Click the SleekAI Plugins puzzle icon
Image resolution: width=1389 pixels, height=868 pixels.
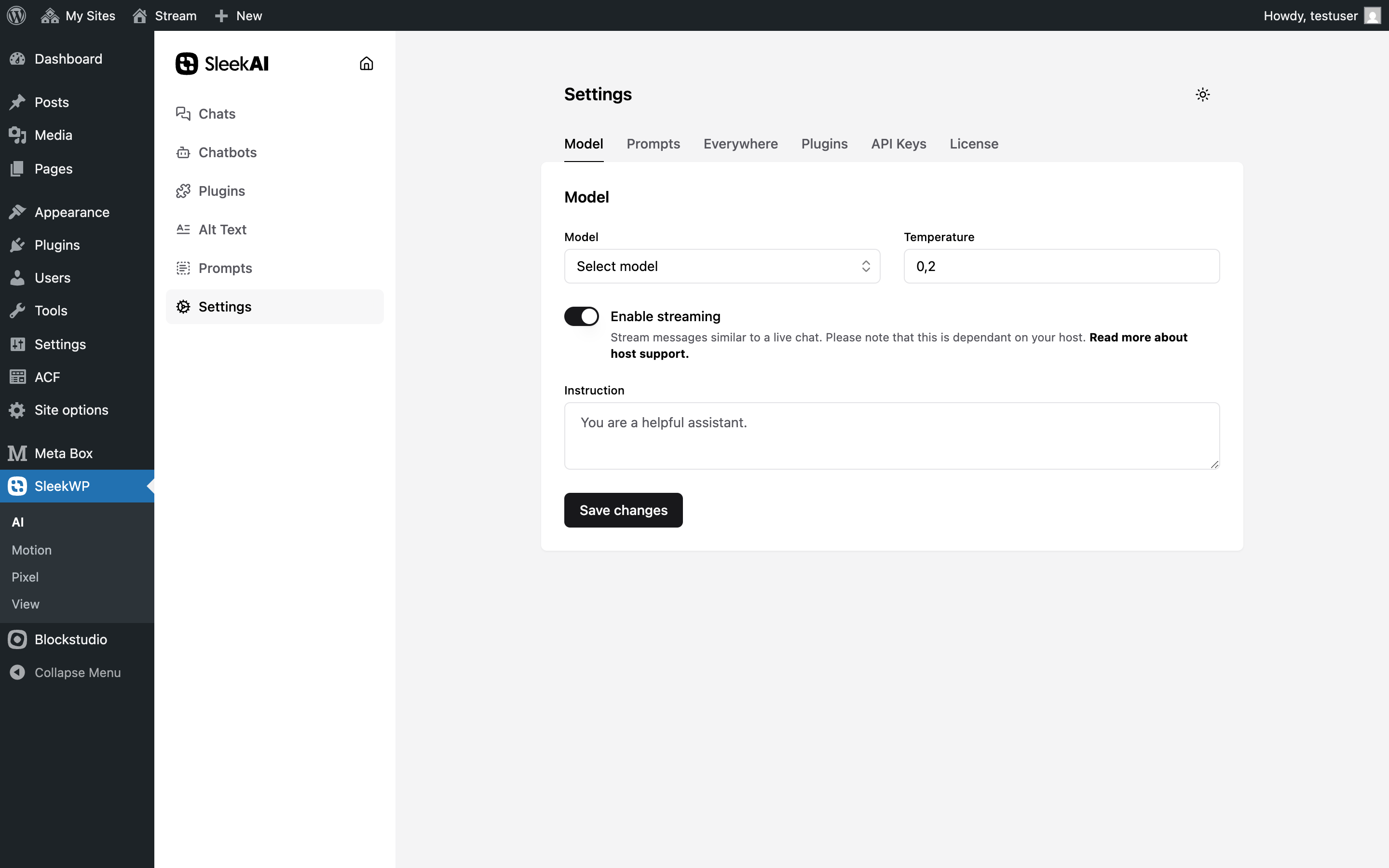183,190
